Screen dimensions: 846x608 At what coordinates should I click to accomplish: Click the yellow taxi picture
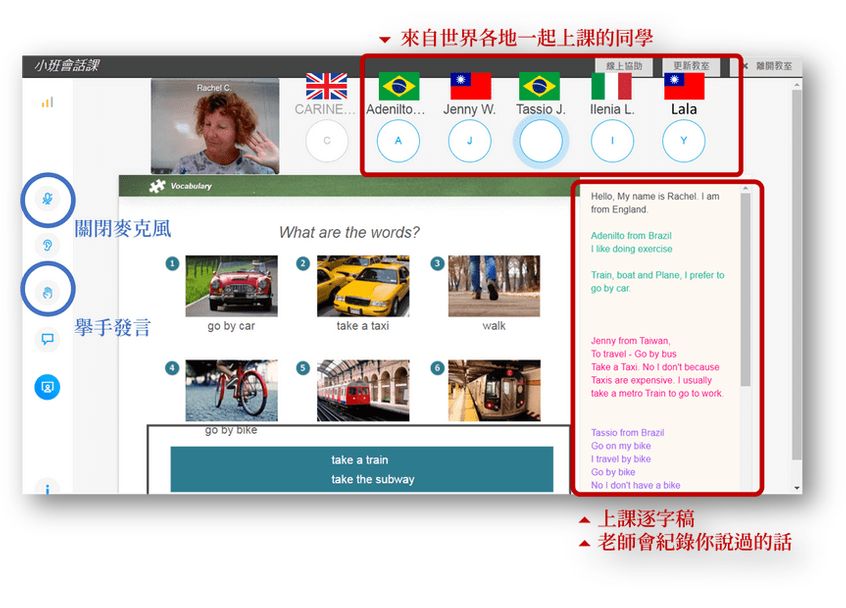[363, 286]
